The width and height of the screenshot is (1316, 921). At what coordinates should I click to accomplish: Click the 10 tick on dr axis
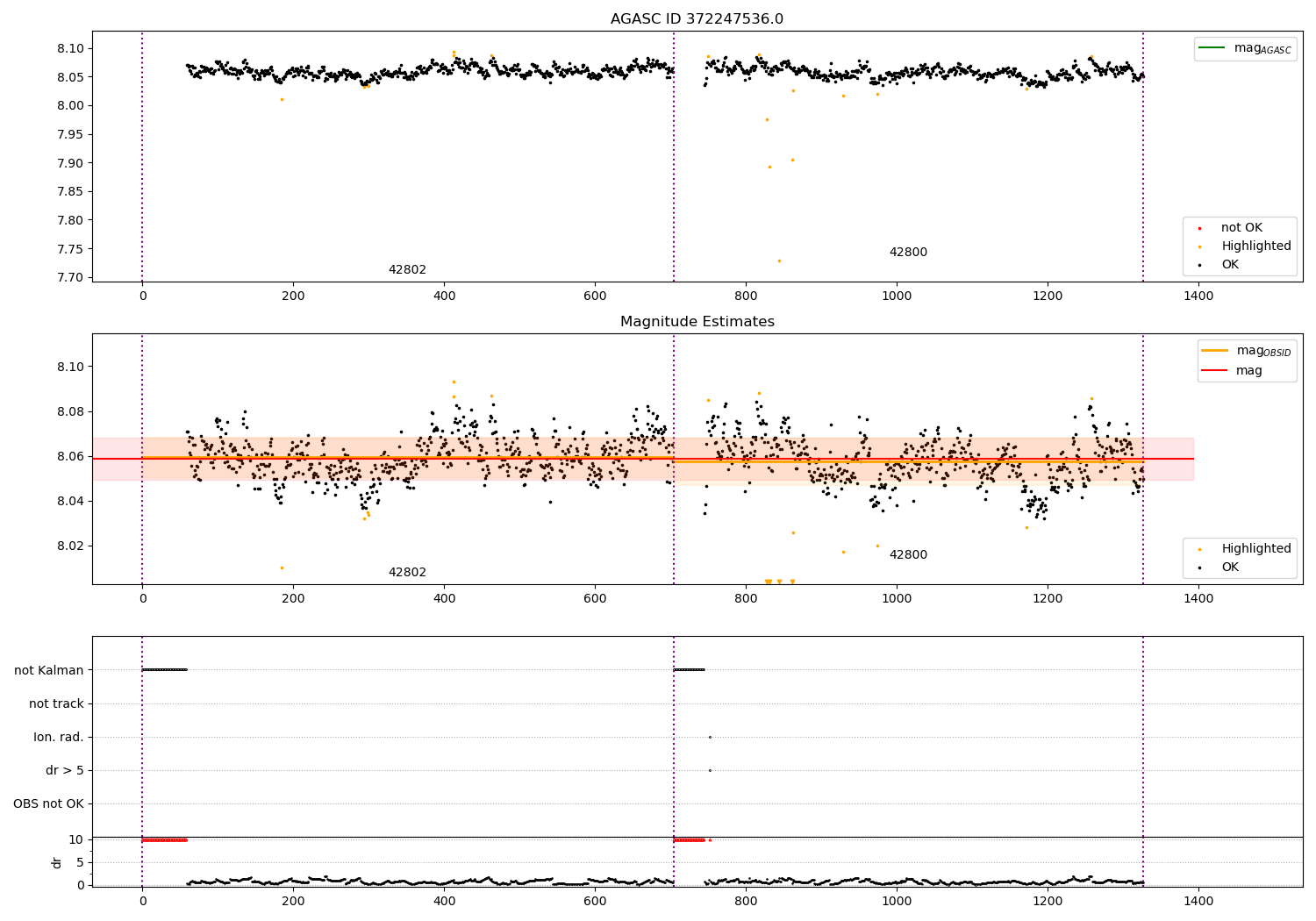(x=76, y=840)
